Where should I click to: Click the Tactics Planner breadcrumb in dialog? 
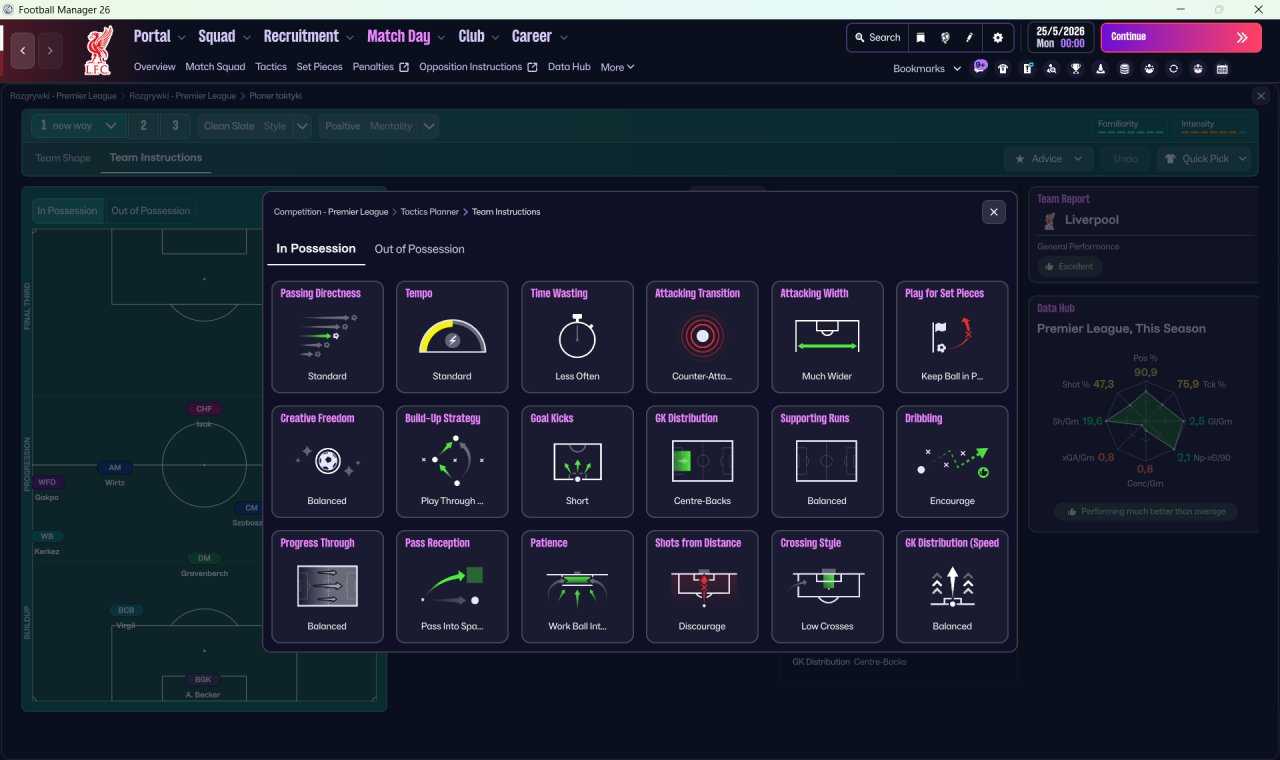(x=430, y=212)
